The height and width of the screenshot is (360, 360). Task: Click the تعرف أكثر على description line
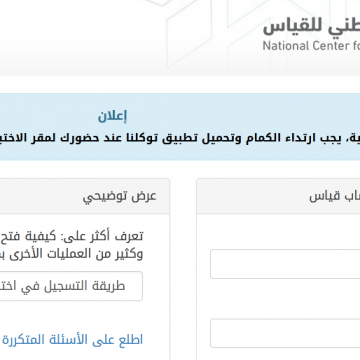tap(72, 236)
